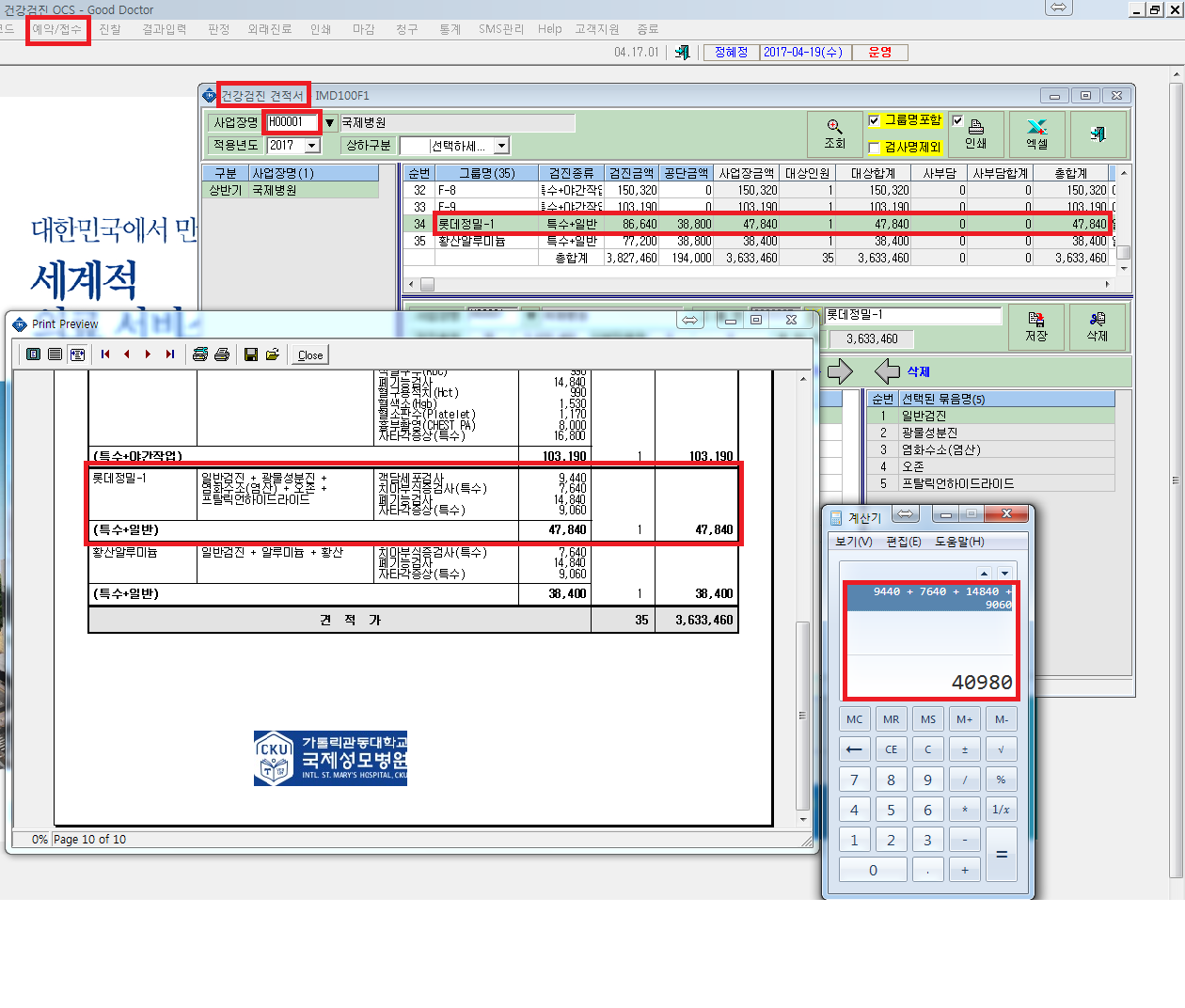Expand the 상하구분 선택하세 dropdown
The width and height of the screenshot is (1185, 1008).
point(501,146)
